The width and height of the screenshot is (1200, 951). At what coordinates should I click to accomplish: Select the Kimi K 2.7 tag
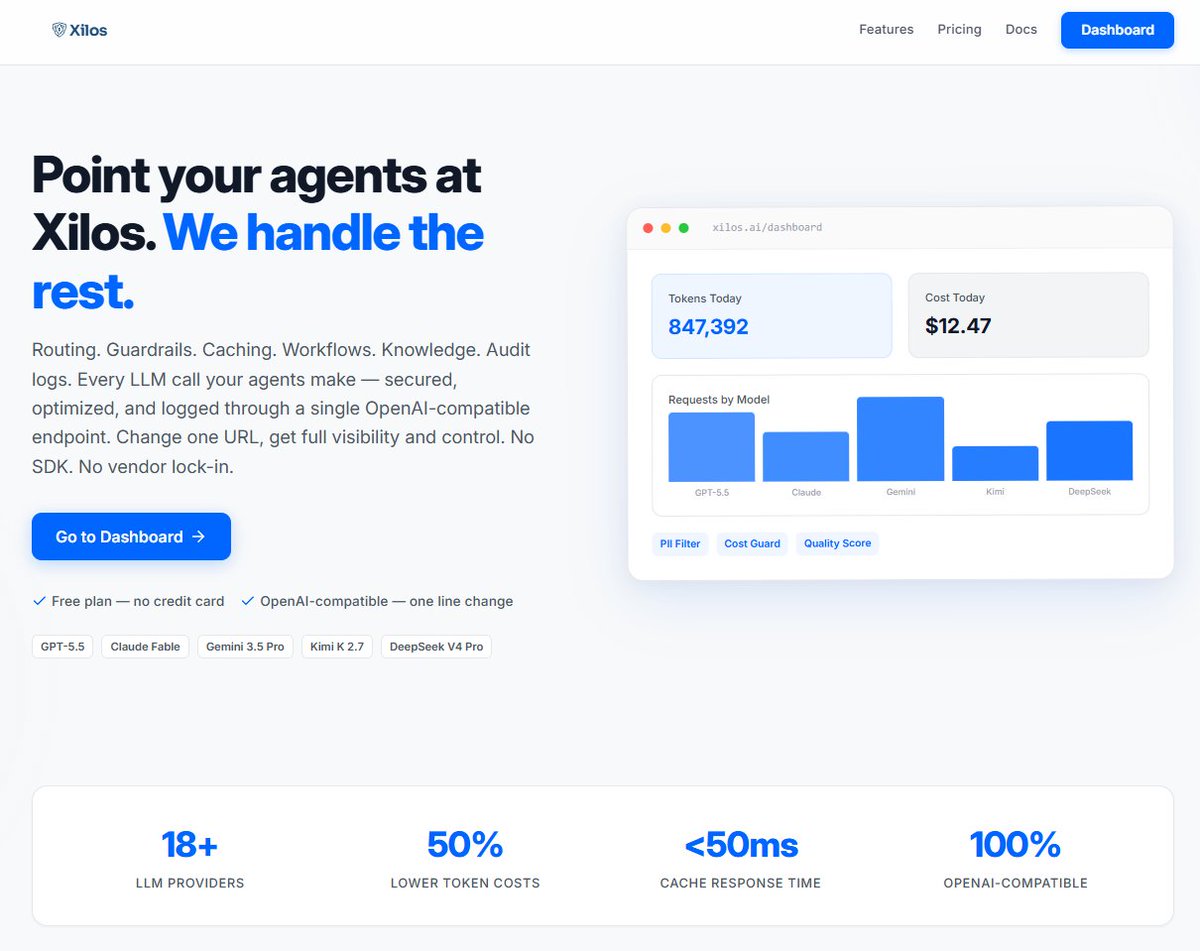pos(337,647)
